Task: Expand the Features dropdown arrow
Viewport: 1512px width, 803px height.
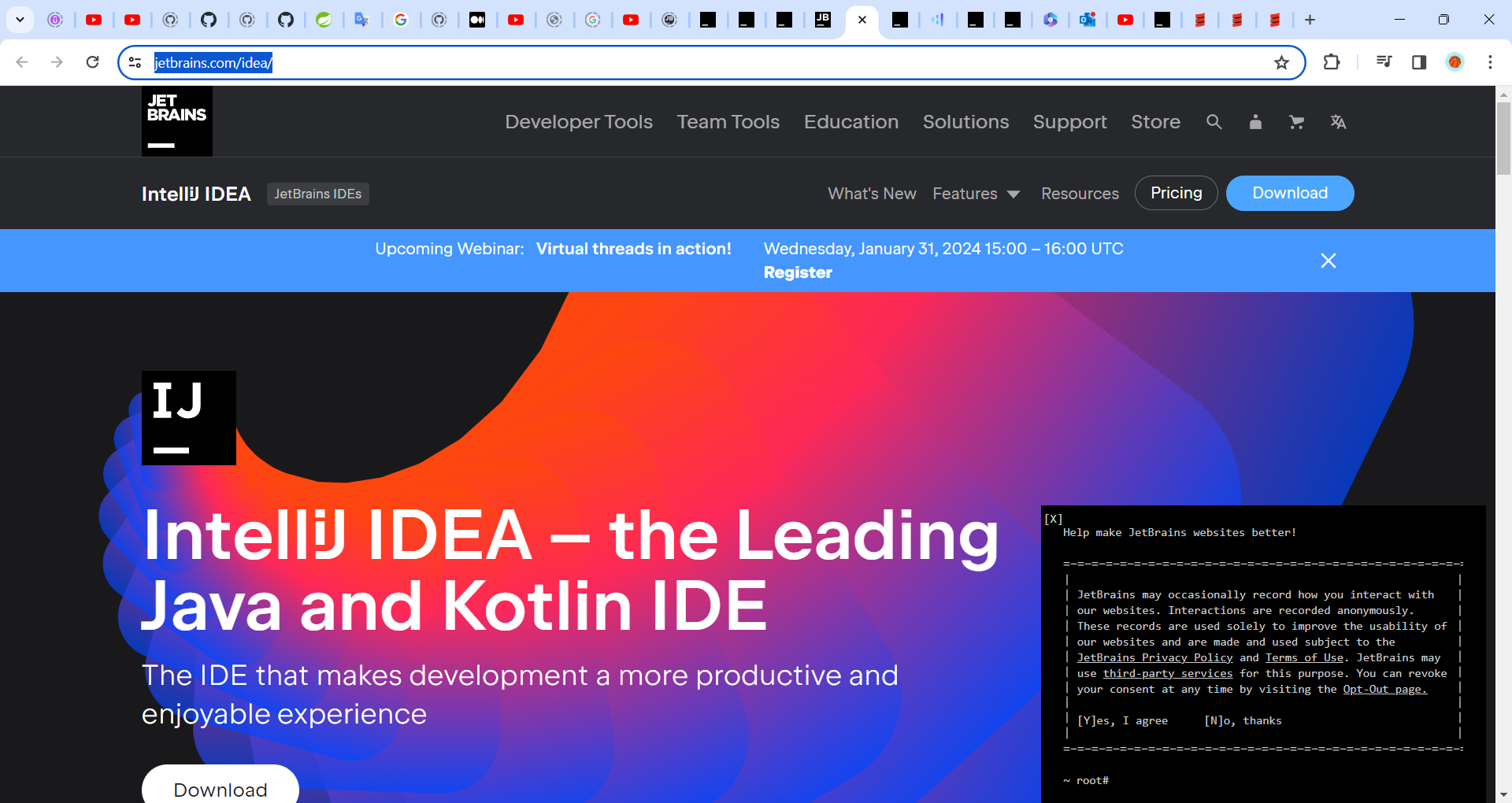Action: click(1014, 194)
